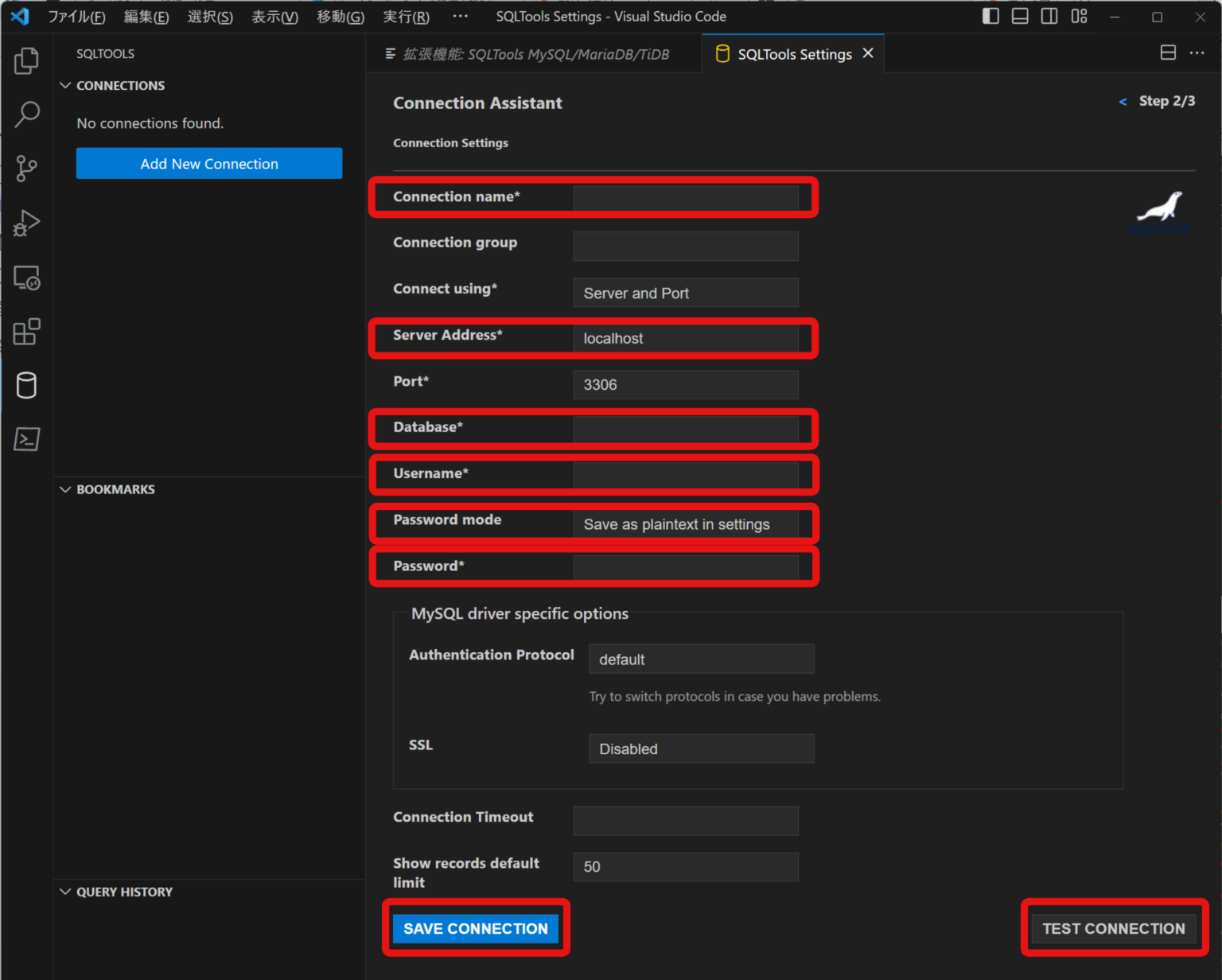
Task: Open the terminal panel icon
Action: (26, 439)
